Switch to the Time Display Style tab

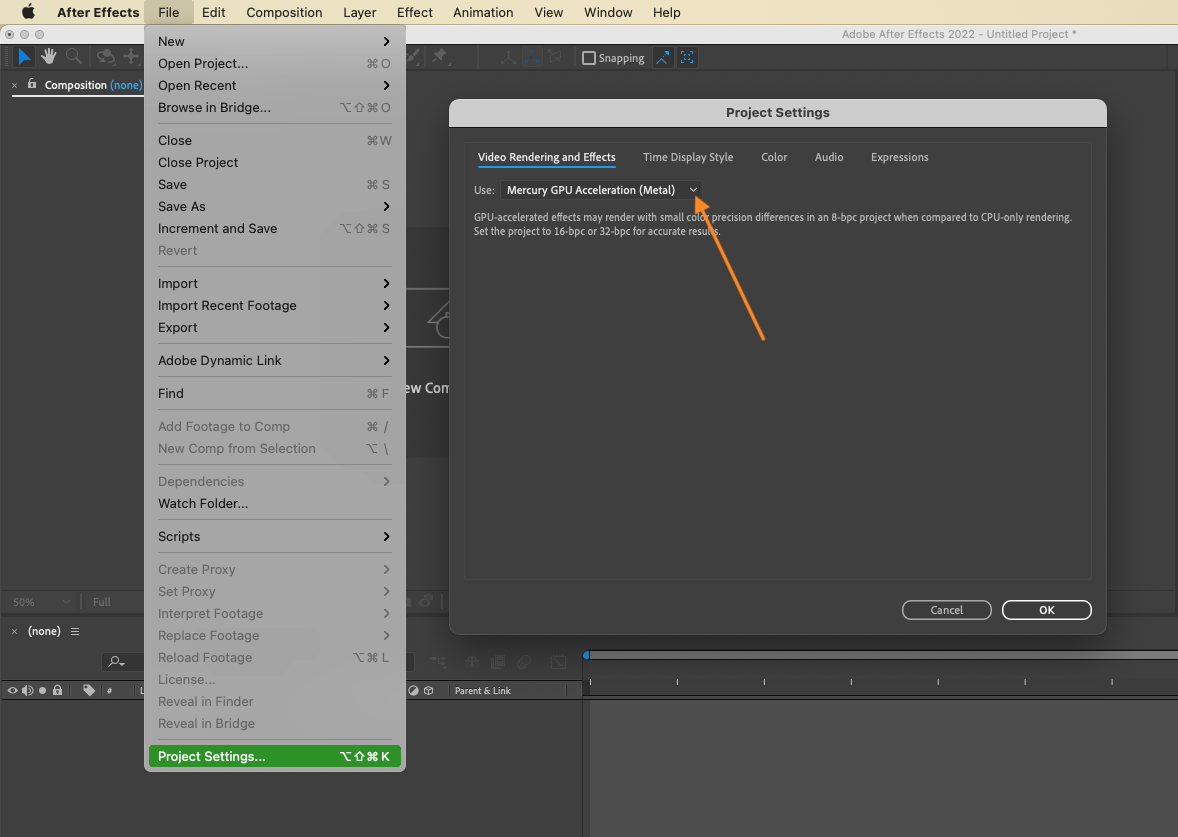(687, 157)
